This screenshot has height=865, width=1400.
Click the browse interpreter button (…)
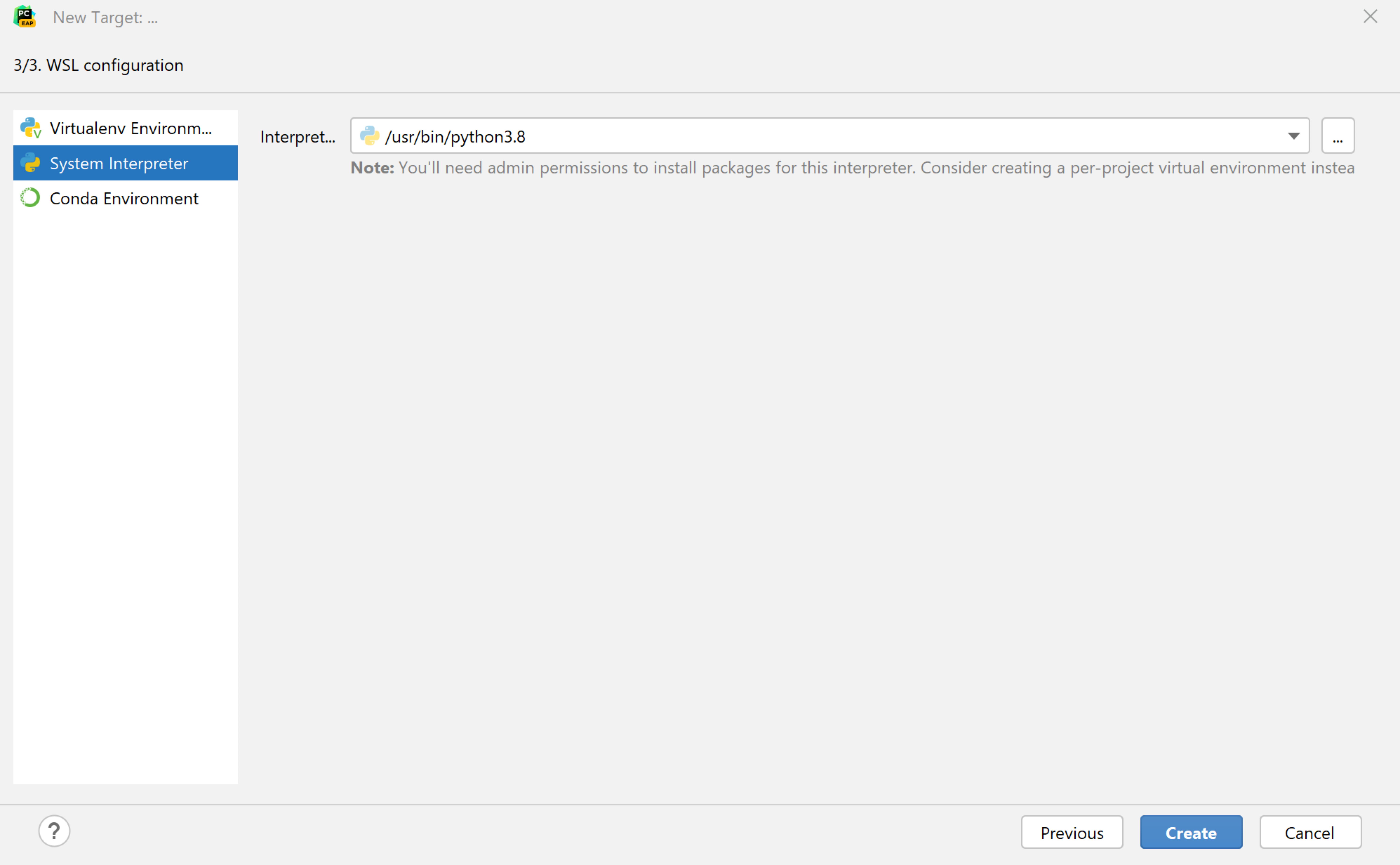[x=1338, y=135]
